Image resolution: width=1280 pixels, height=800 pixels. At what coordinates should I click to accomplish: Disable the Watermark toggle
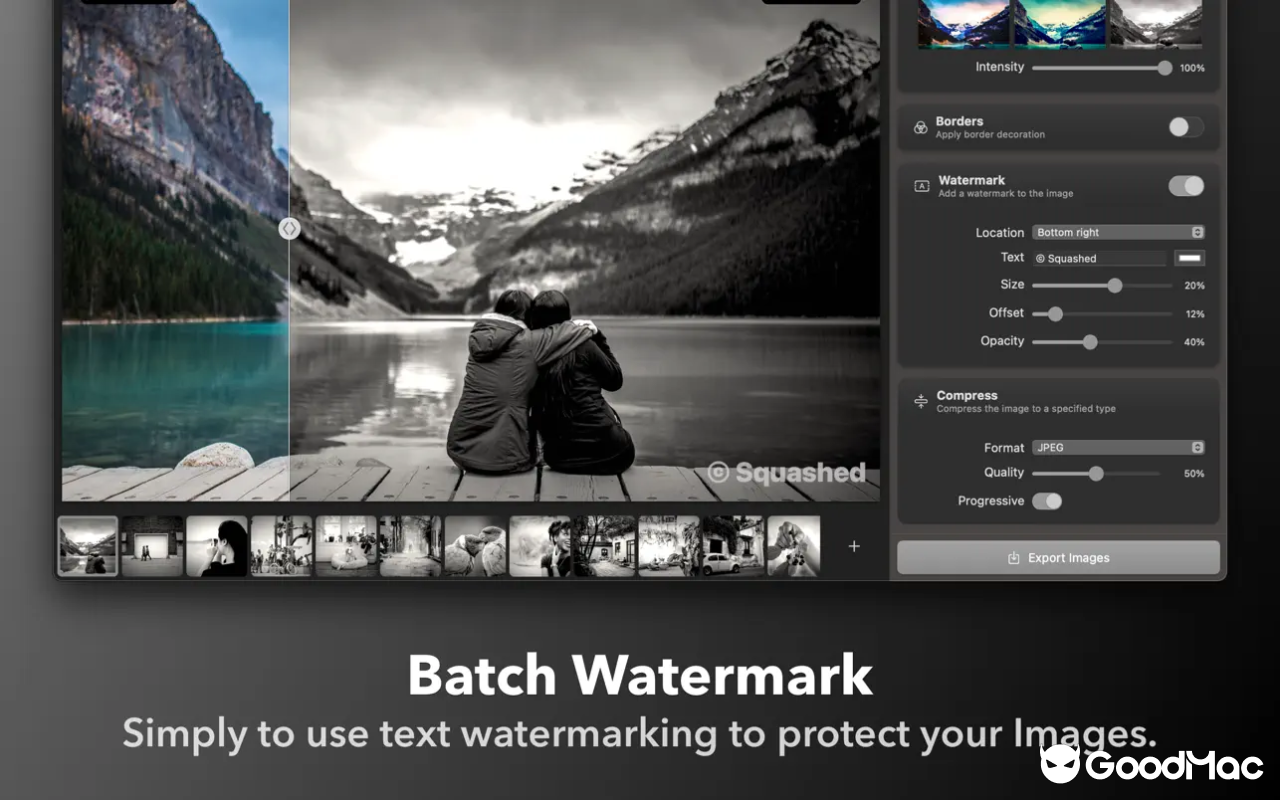pyautogui.click(x=1186, y=186)
